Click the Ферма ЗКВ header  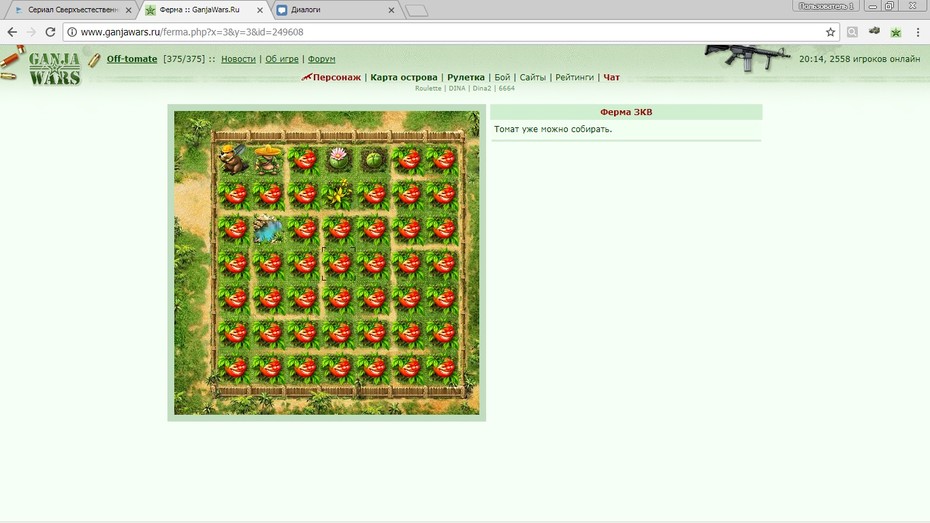tap(626, 111)
